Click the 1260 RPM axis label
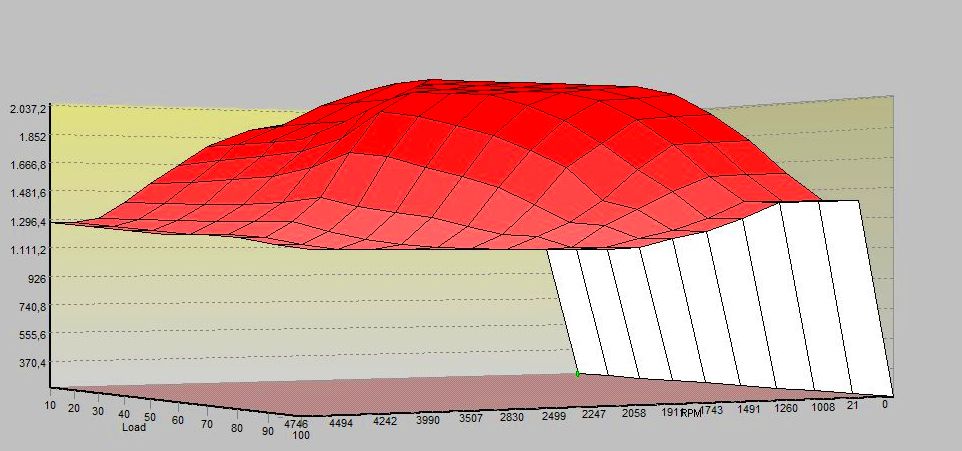The width and height of the screenshot is (962, 451). click(x=787, y=407)
